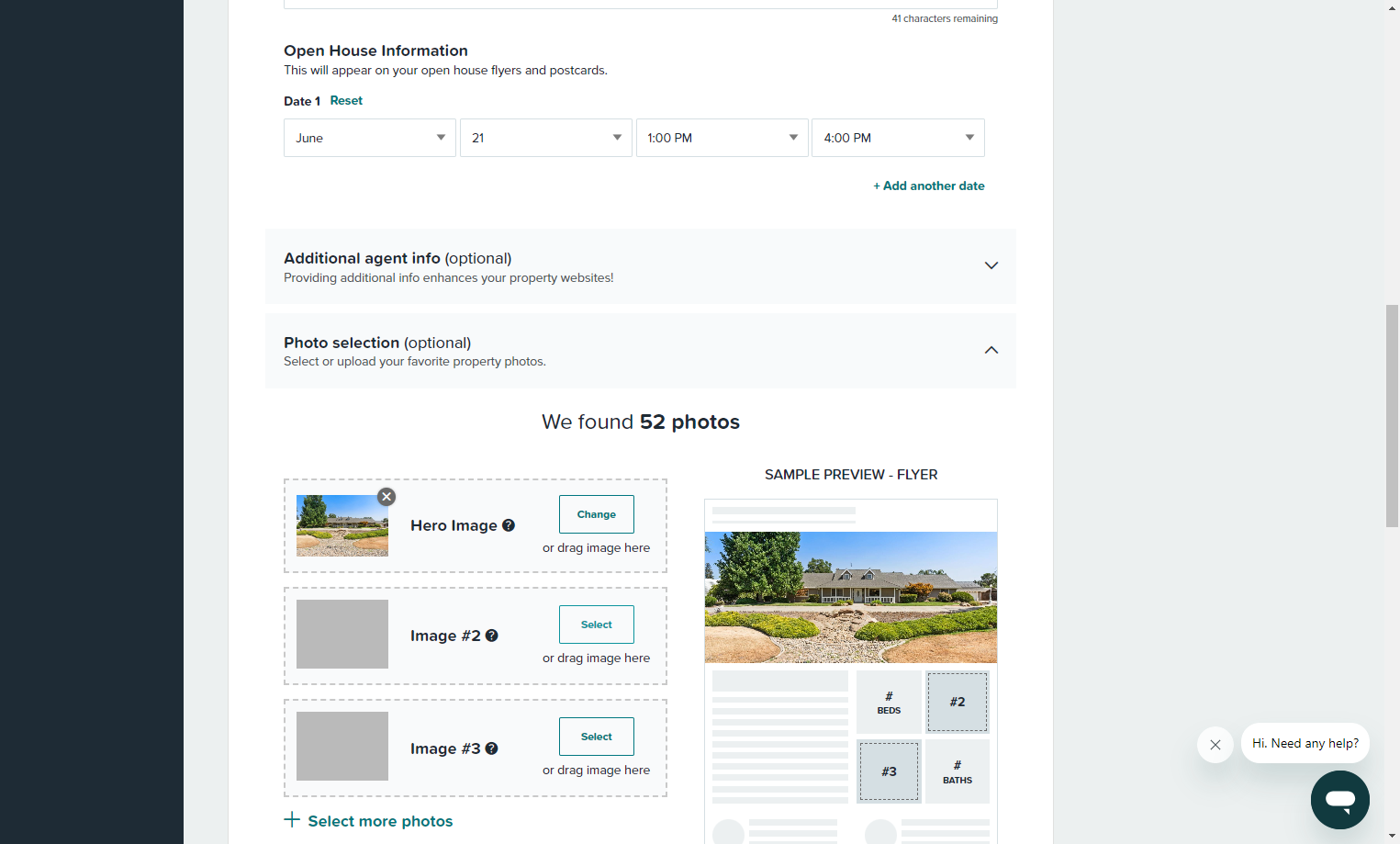The image size is (1400, 844).
Task: Expand the Additional agent info section
Action: [641, 266]
